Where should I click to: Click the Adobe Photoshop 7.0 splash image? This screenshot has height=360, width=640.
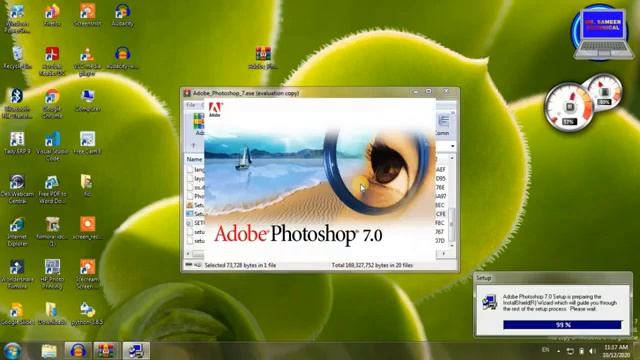coord(320,179)
